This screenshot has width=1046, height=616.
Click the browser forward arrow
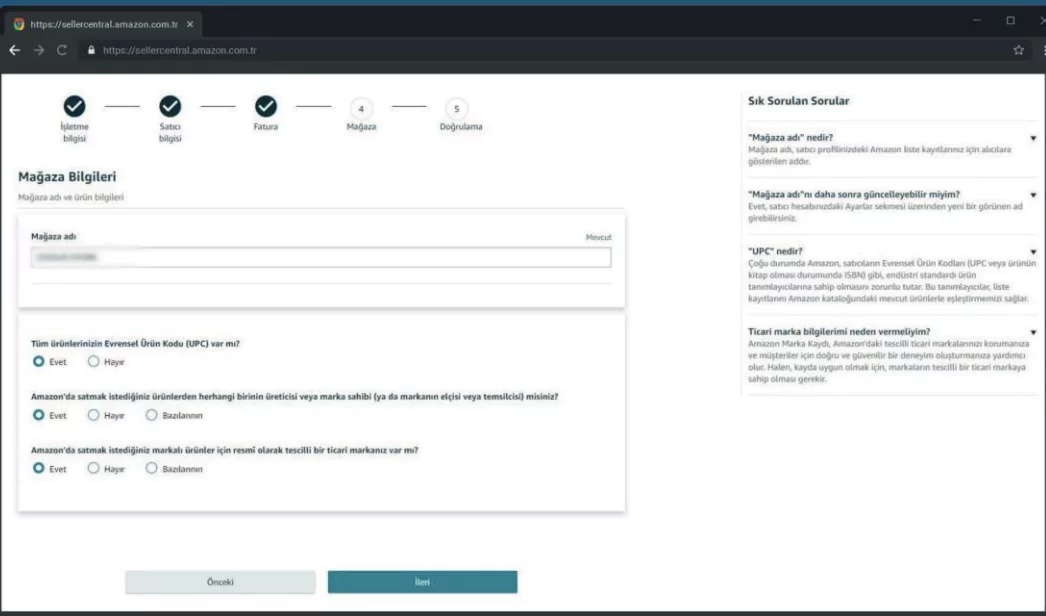(x=39, y=50)
